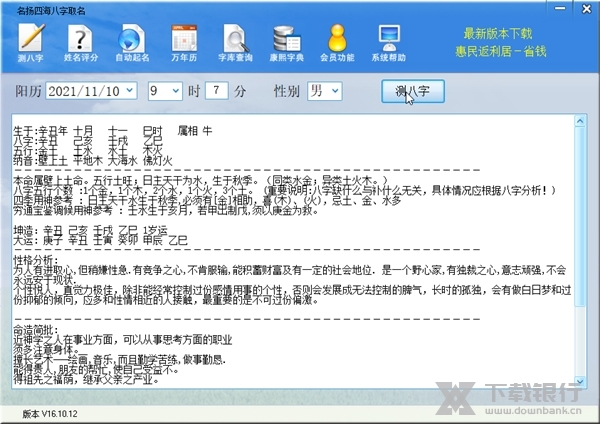The image size is (600, 424).
Task: Click the 坤造 line in results
Action: point(90,230)
